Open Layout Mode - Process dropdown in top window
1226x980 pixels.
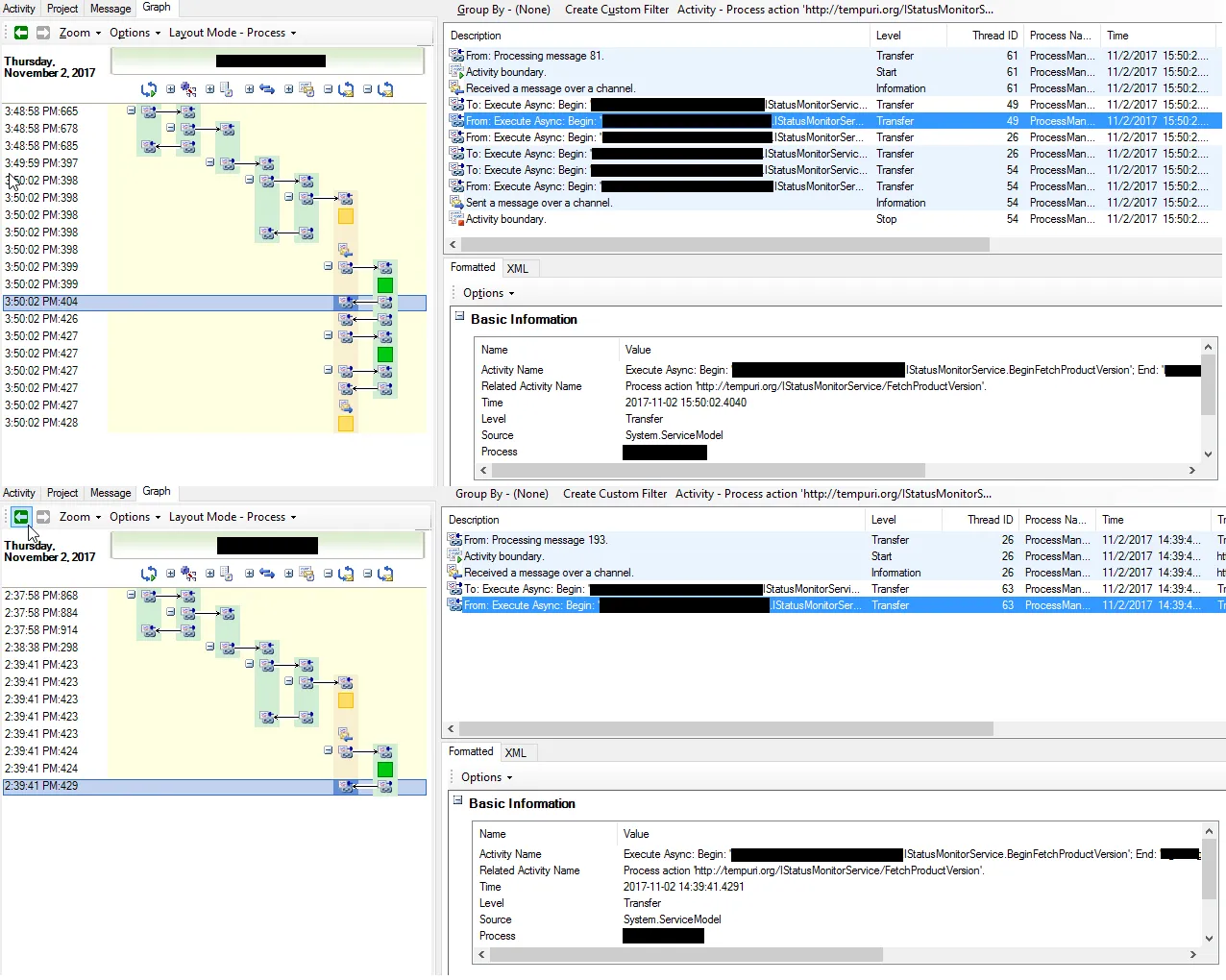[233, 33]
